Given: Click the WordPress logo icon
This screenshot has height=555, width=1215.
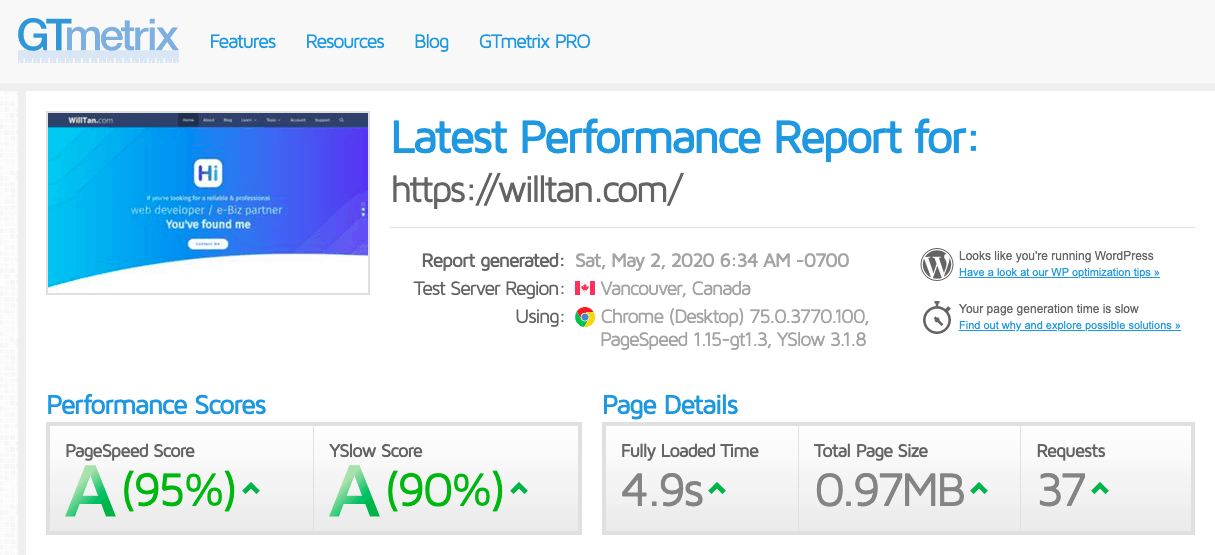Looking at the screenshot, I should click(x=936, y=264).
